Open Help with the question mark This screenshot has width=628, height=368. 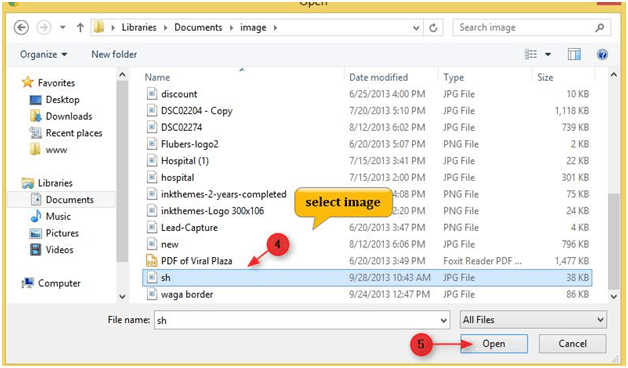602,54
